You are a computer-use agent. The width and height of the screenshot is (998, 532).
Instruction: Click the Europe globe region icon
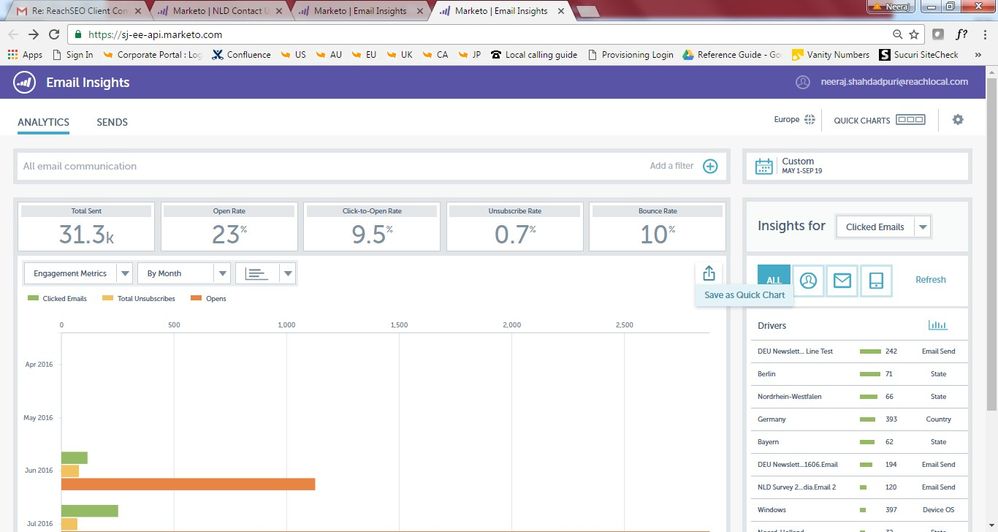click(809, 120)
